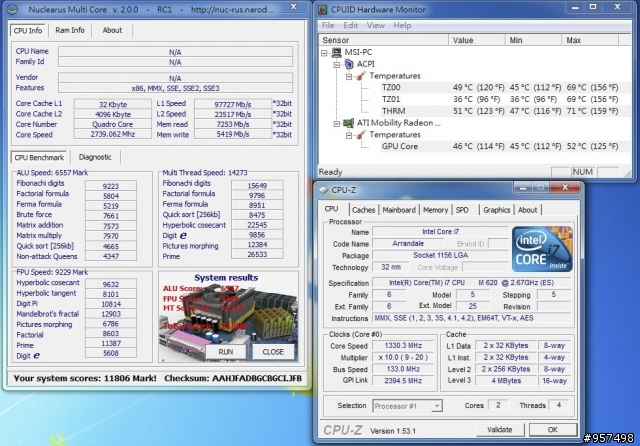
Task: Collapse ACPI Temperatures node
Action: click(x=349, y=76)
